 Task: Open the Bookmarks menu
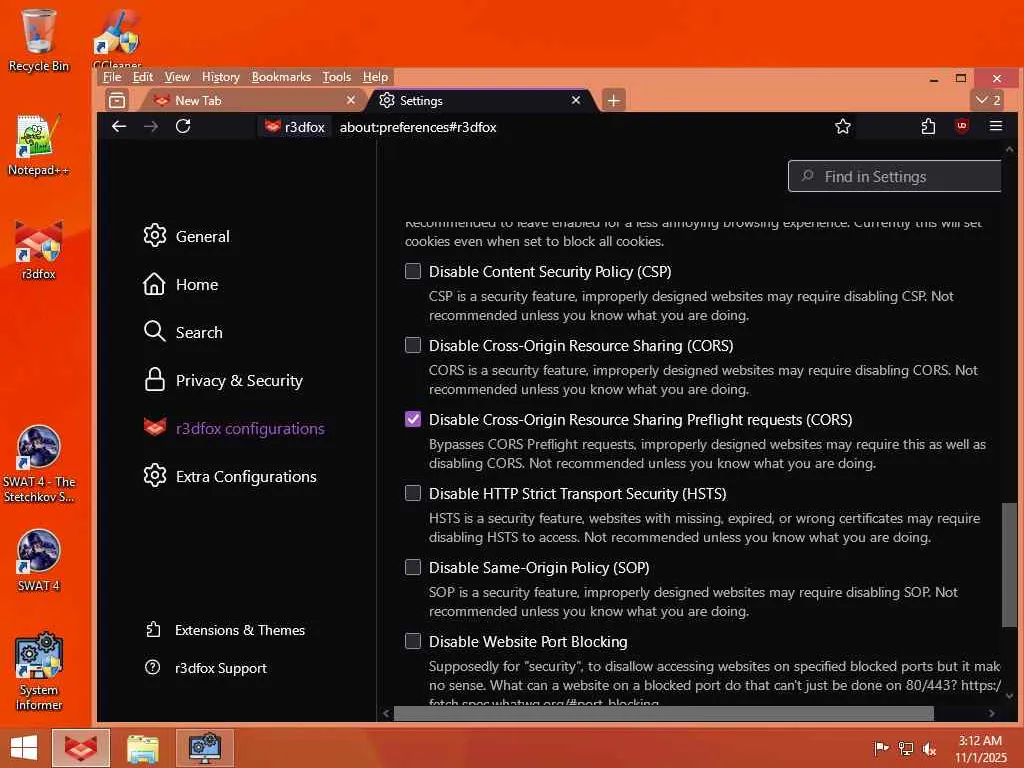coord(281,77)
